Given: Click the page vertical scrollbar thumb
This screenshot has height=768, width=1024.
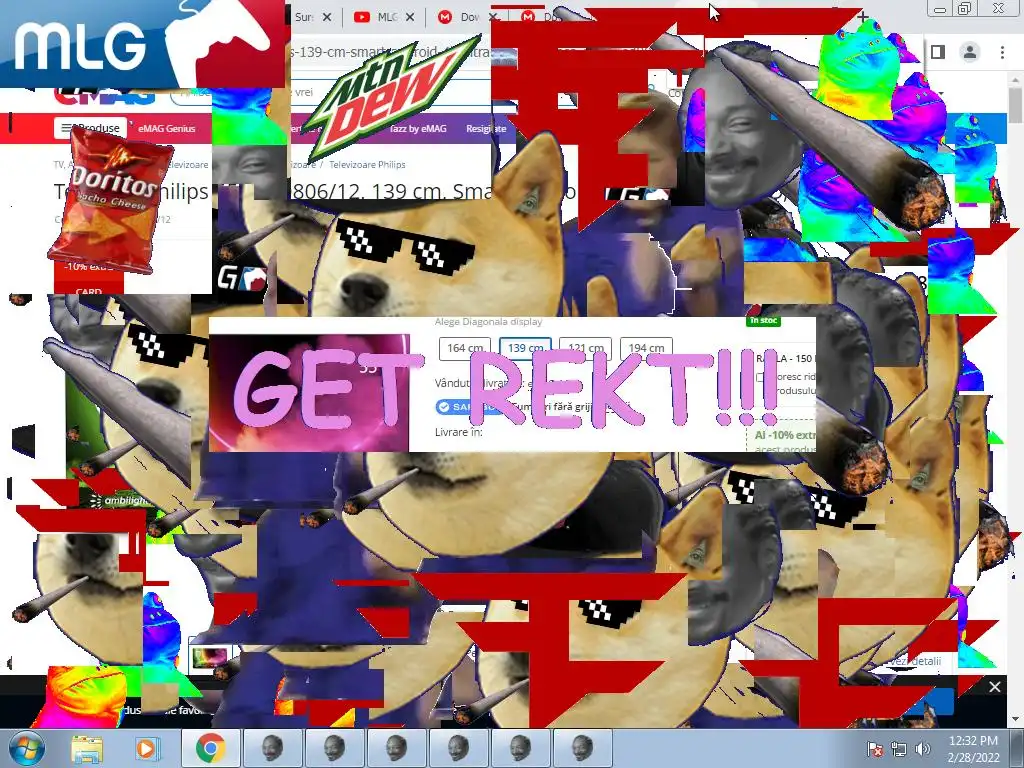Looking at the screenshot, I should [1016, 106].
